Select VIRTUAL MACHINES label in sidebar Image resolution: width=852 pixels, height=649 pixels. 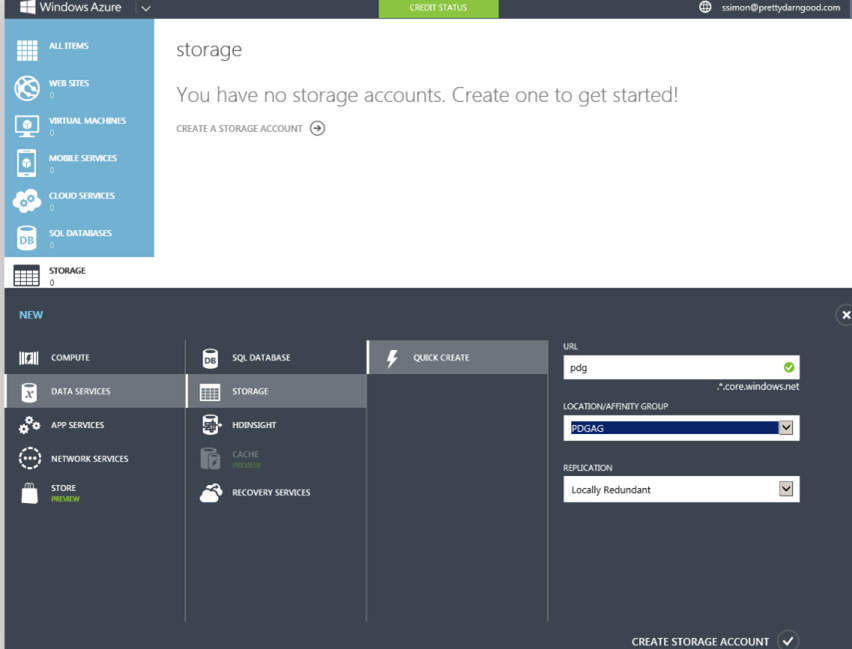pyautogui.click(x=87, y=121)
